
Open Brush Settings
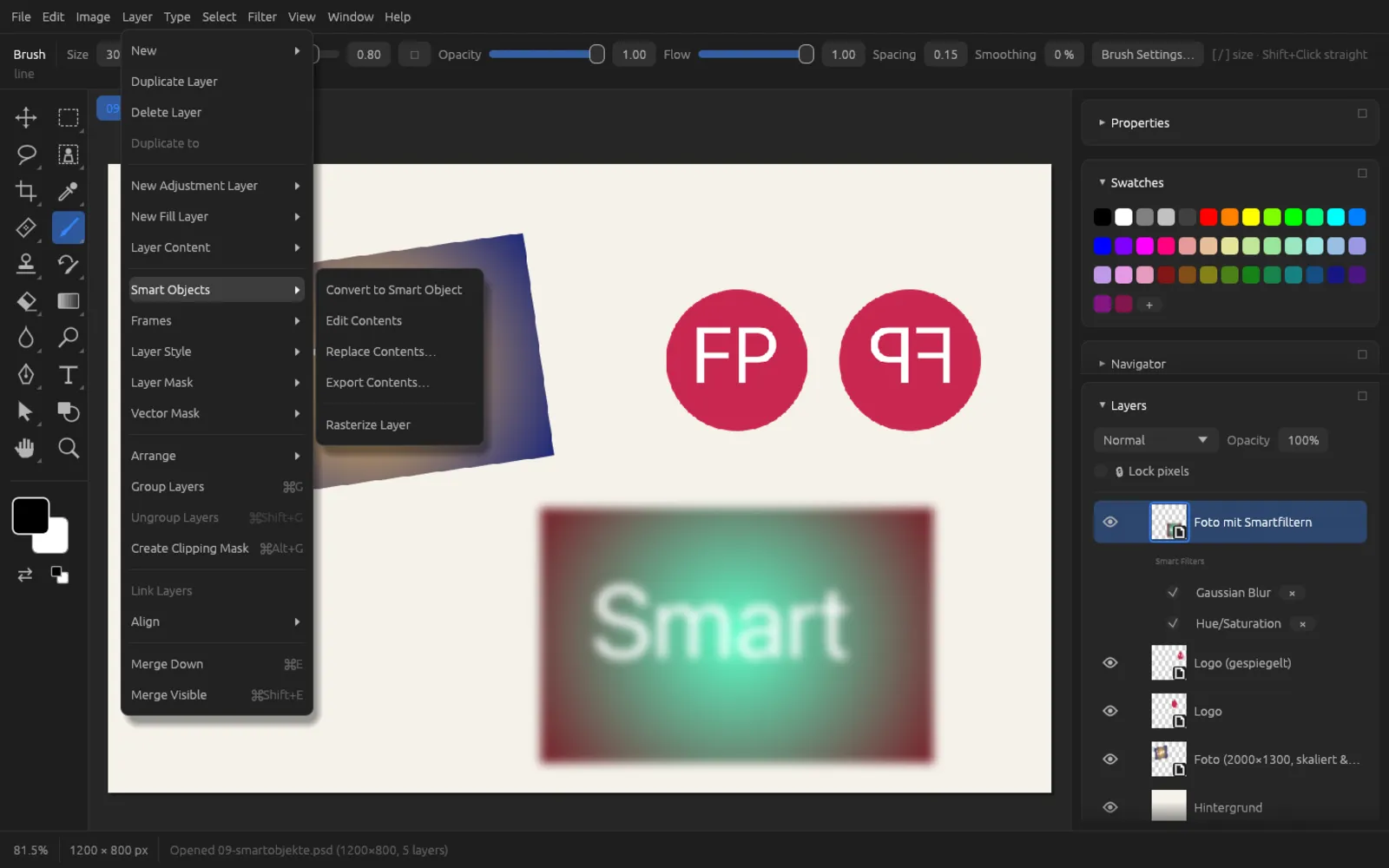click(1148, 54)
